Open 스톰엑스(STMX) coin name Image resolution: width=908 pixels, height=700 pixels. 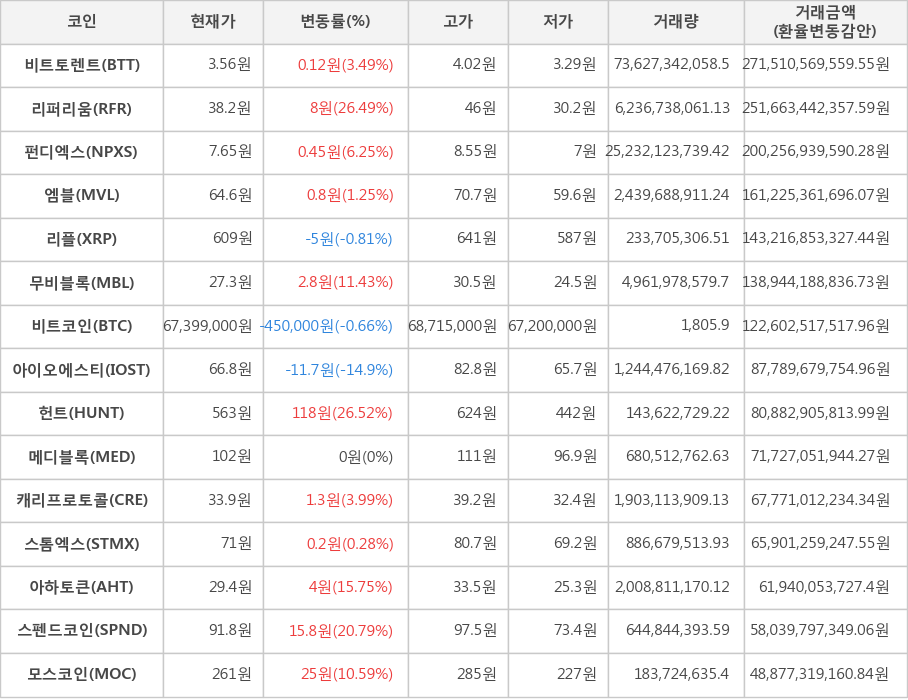pos(82,544)
